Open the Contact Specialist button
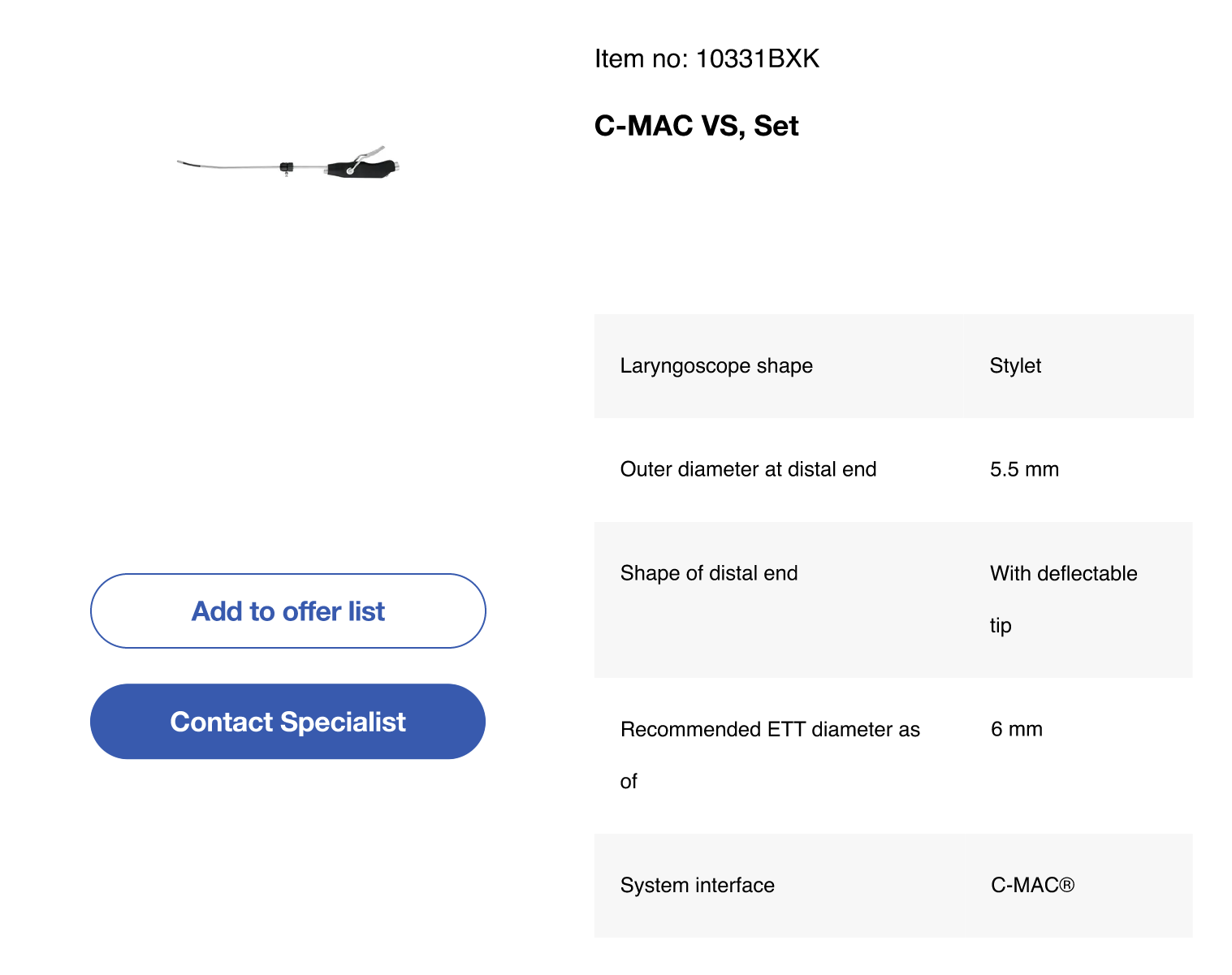Viewport: 1232px width, 975px height. pyautogui.click(x=287, y=721)
